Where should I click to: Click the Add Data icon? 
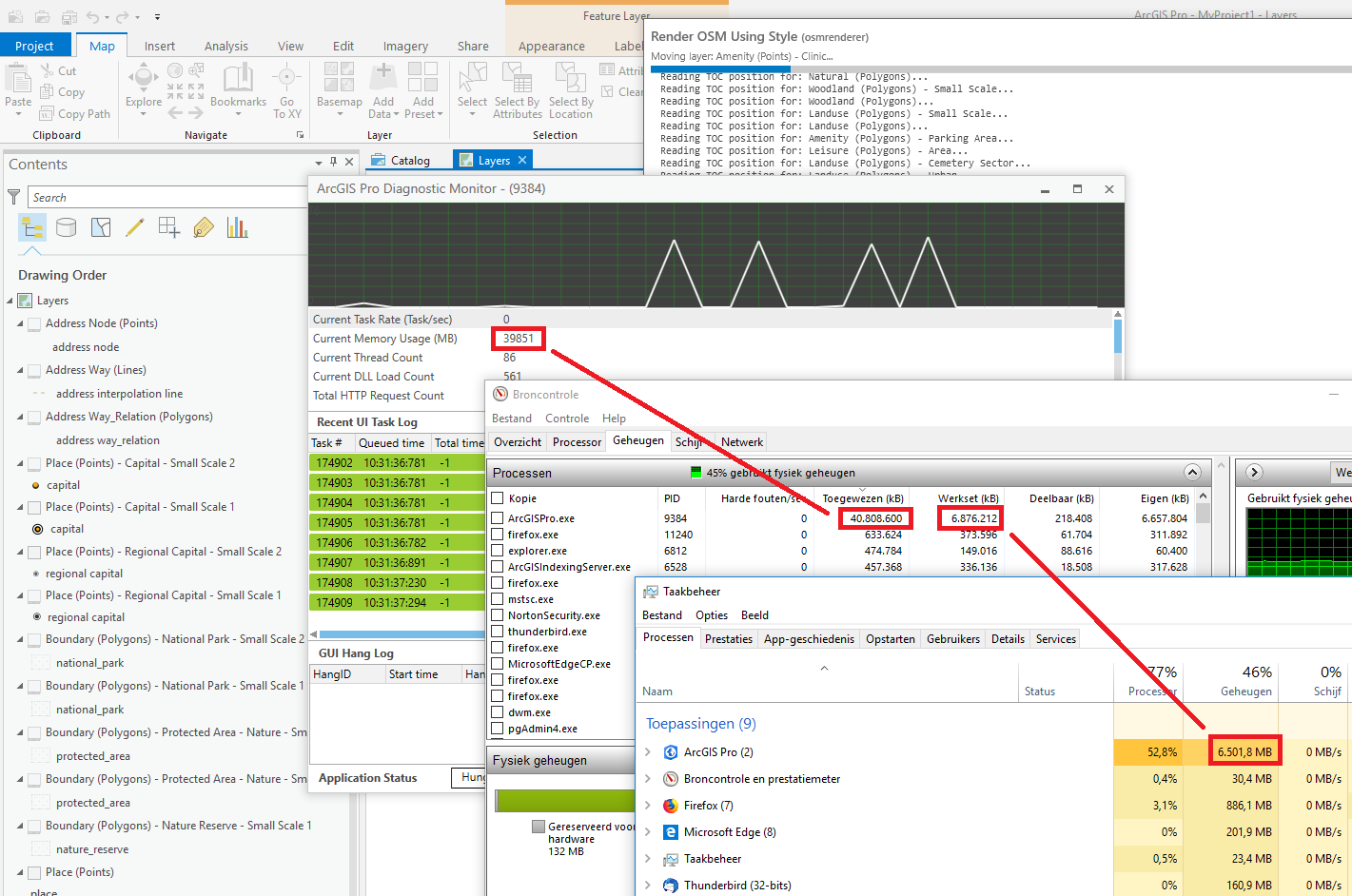(x=383, y=78)
